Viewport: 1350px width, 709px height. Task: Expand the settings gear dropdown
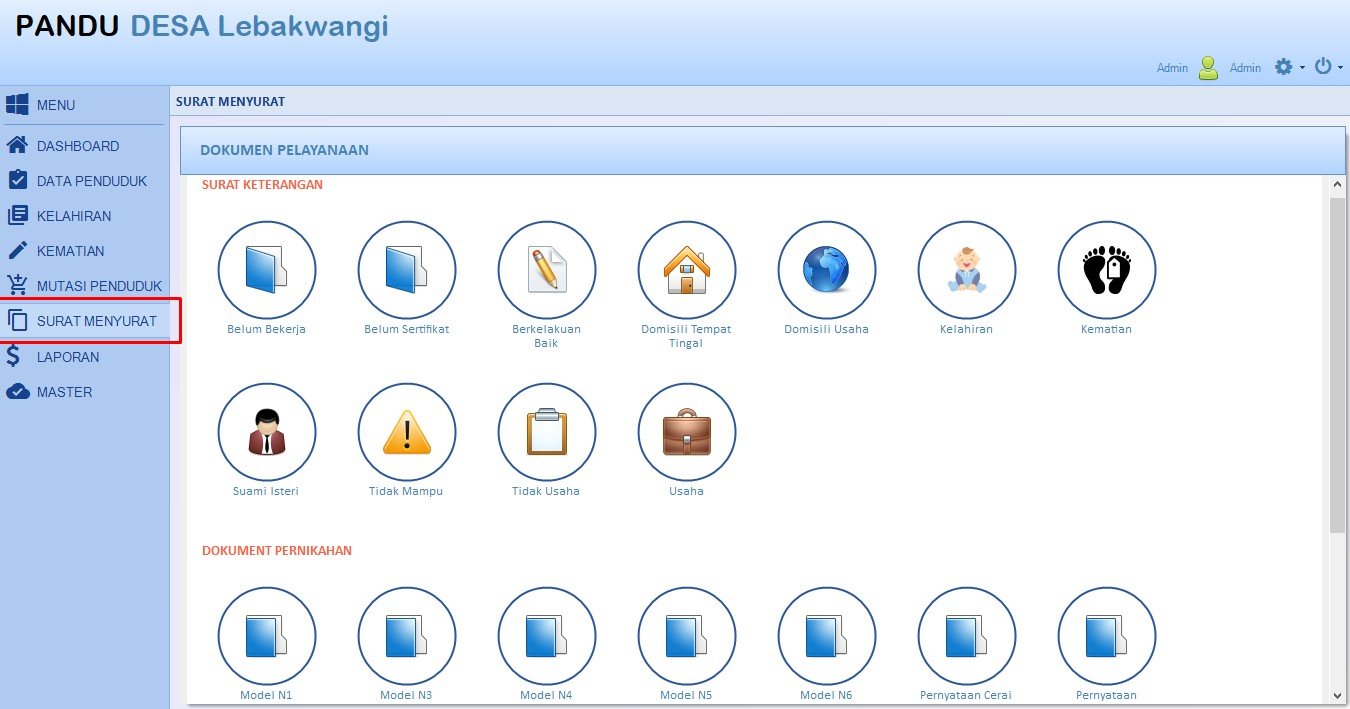pyautogui.click(x=1289, y=67)
